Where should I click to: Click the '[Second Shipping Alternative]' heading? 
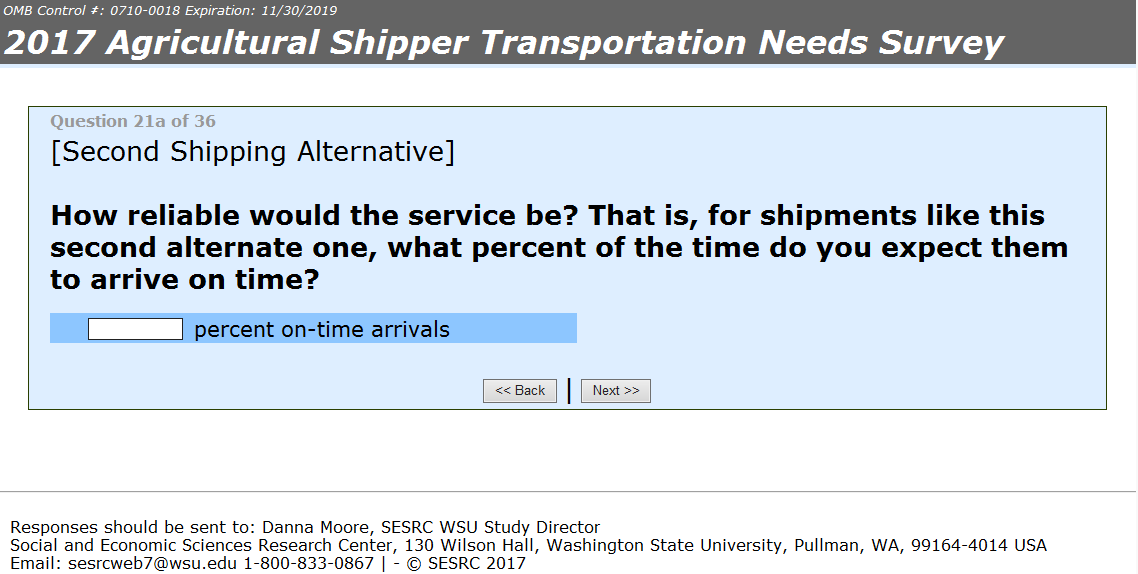tap(252, 152)
